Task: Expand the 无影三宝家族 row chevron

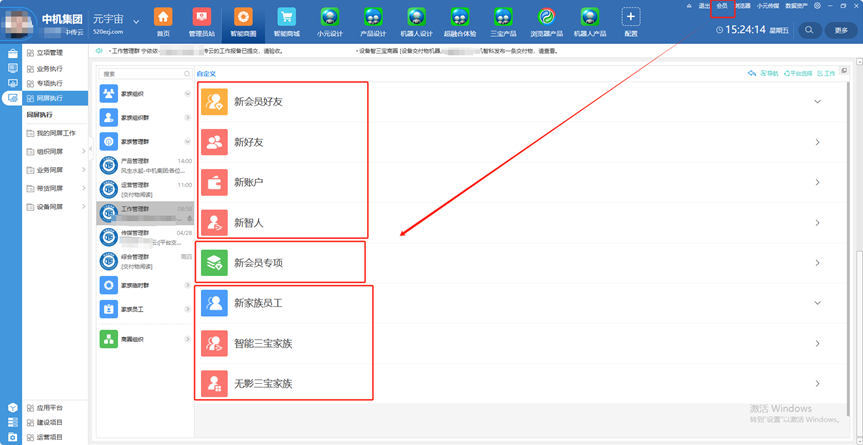Action: pyautogui.click(x=817, y=384)
